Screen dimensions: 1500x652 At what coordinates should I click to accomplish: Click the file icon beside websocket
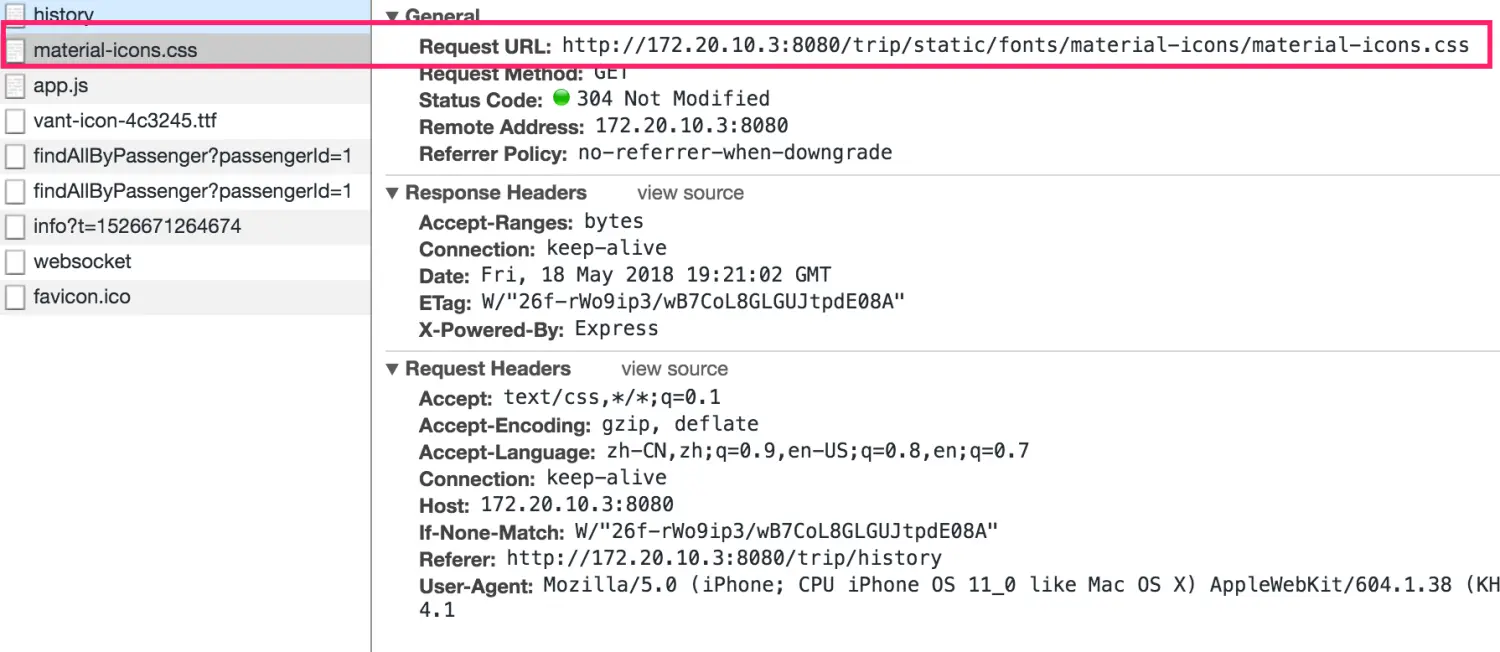[x=15, y=262]
